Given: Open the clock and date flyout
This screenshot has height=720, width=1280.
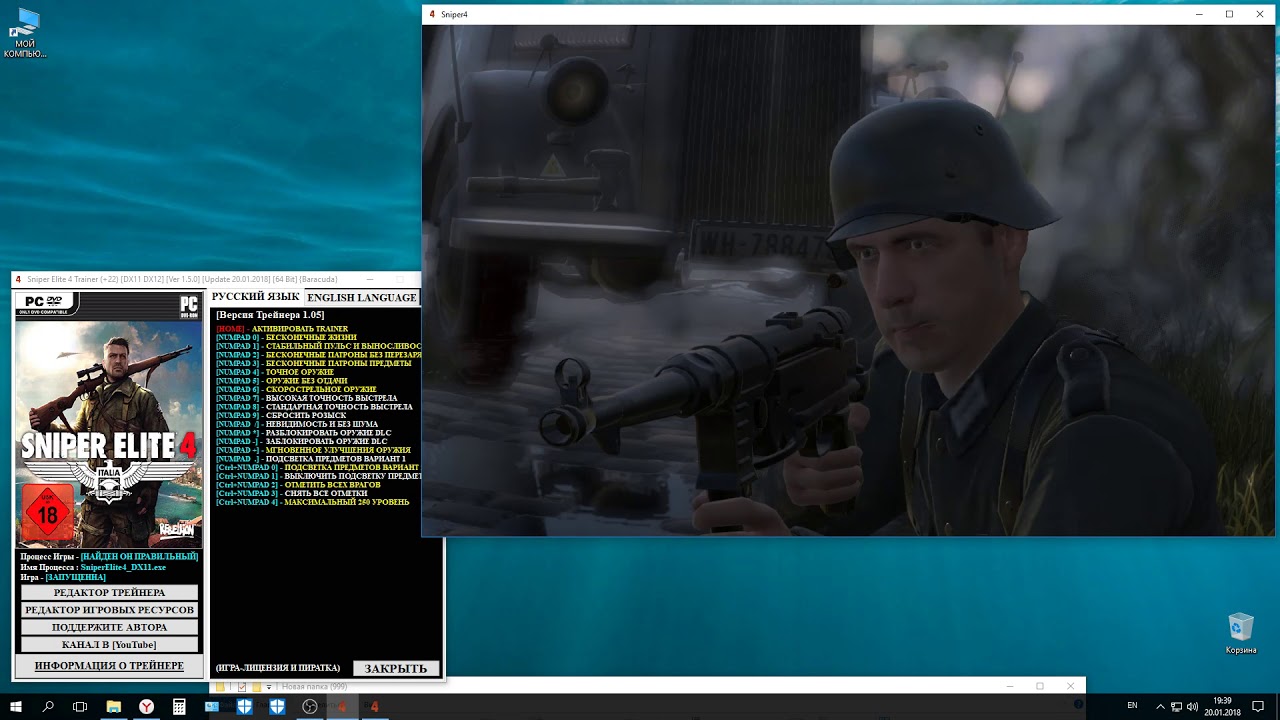Looking at the screenshot, I should point(1222,706).
